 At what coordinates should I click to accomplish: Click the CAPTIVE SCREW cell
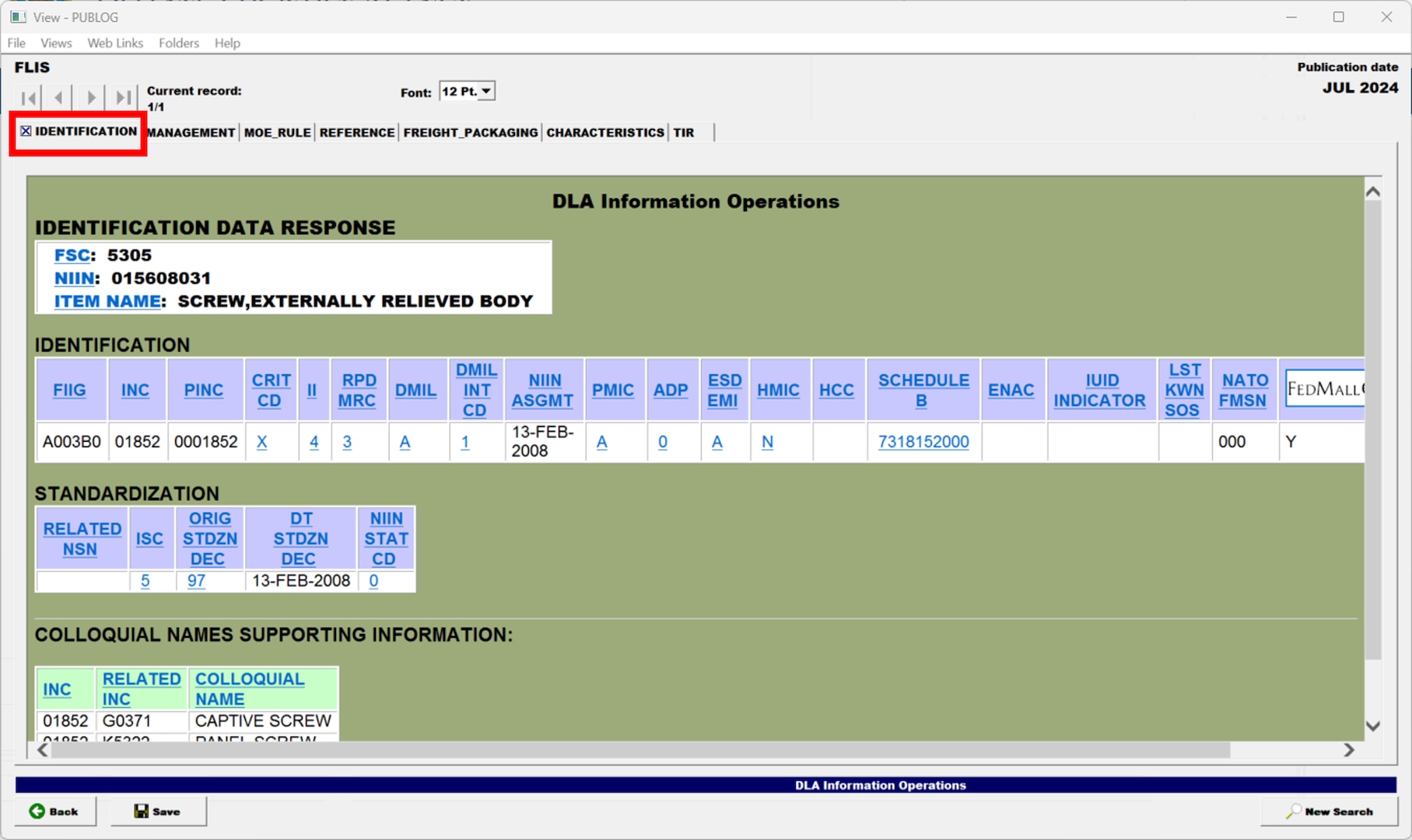pyautogui.click(x=263, y=721)
